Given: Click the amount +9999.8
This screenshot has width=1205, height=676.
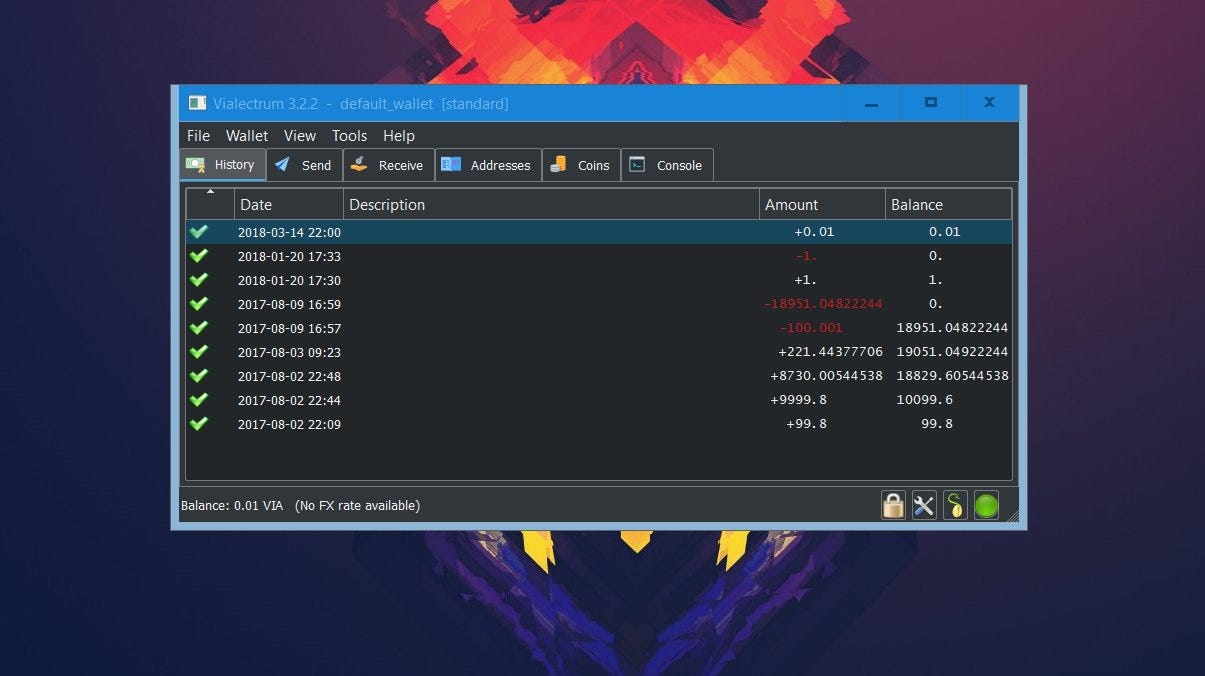Looking at the screenshot, I should [798, 400].
